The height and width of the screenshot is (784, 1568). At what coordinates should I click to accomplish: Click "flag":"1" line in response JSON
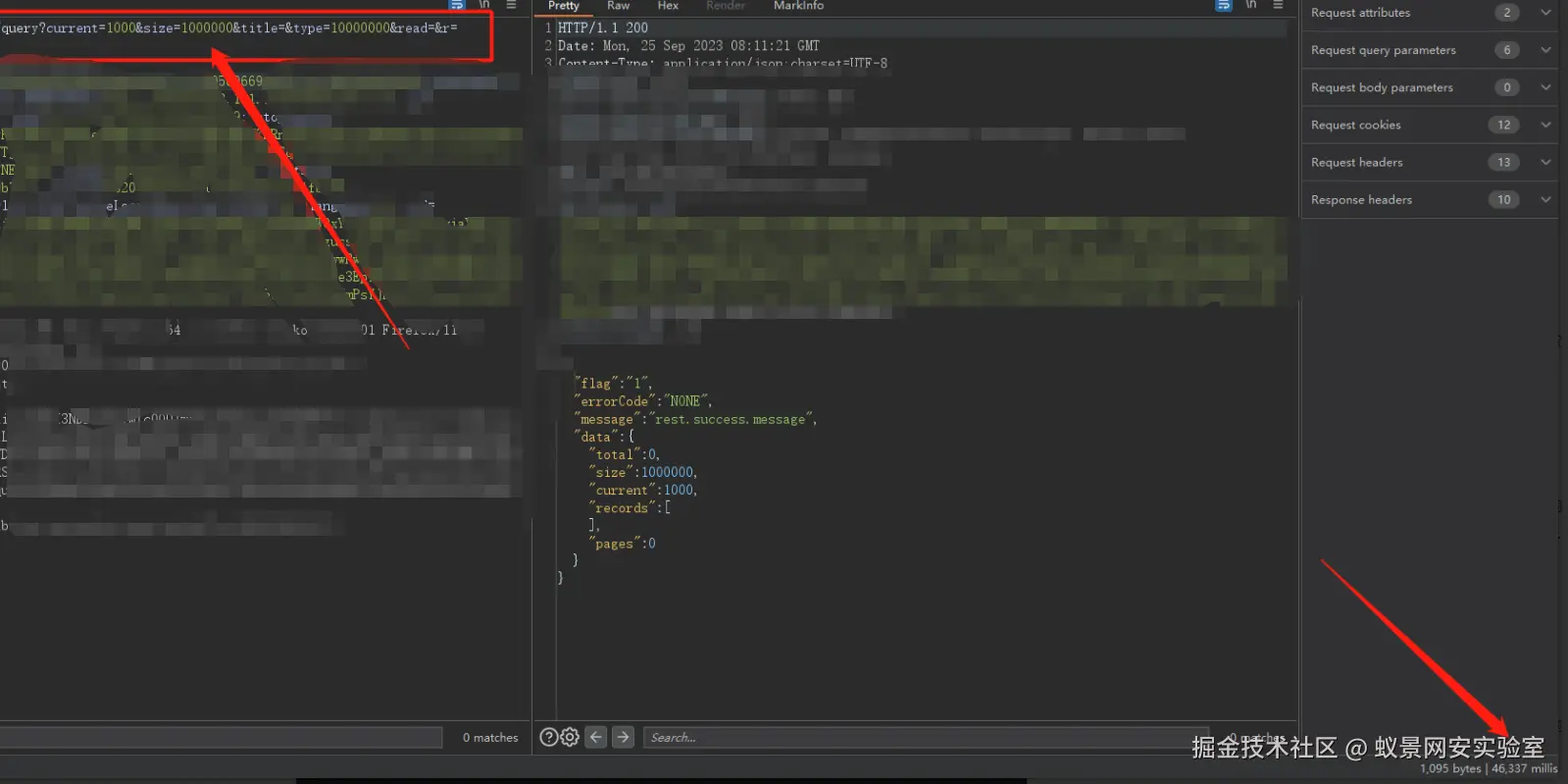613,383
